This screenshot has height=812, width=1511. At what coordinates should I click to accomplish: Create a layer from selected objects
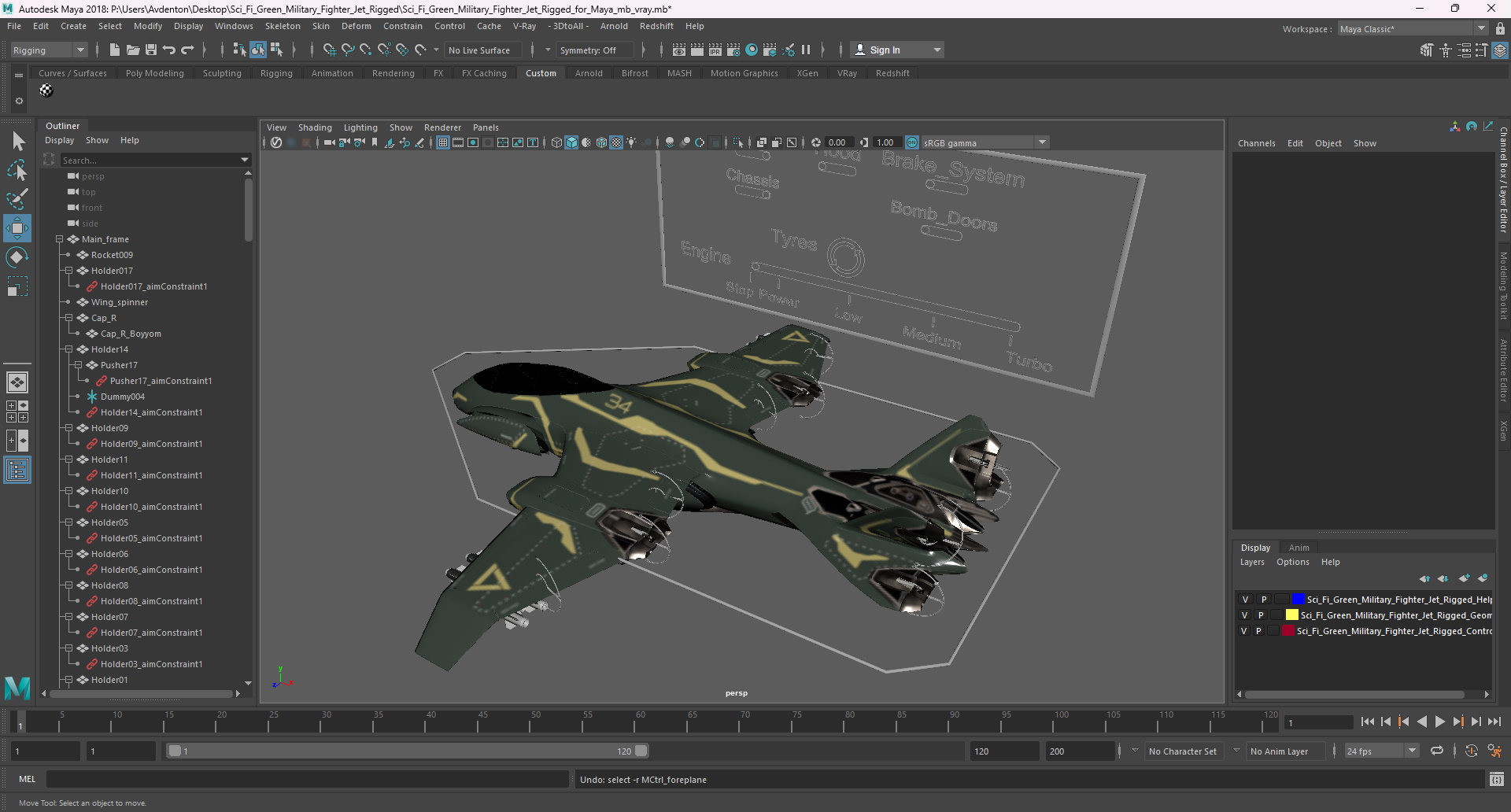pyautogui.click(x=1483, y=578)
